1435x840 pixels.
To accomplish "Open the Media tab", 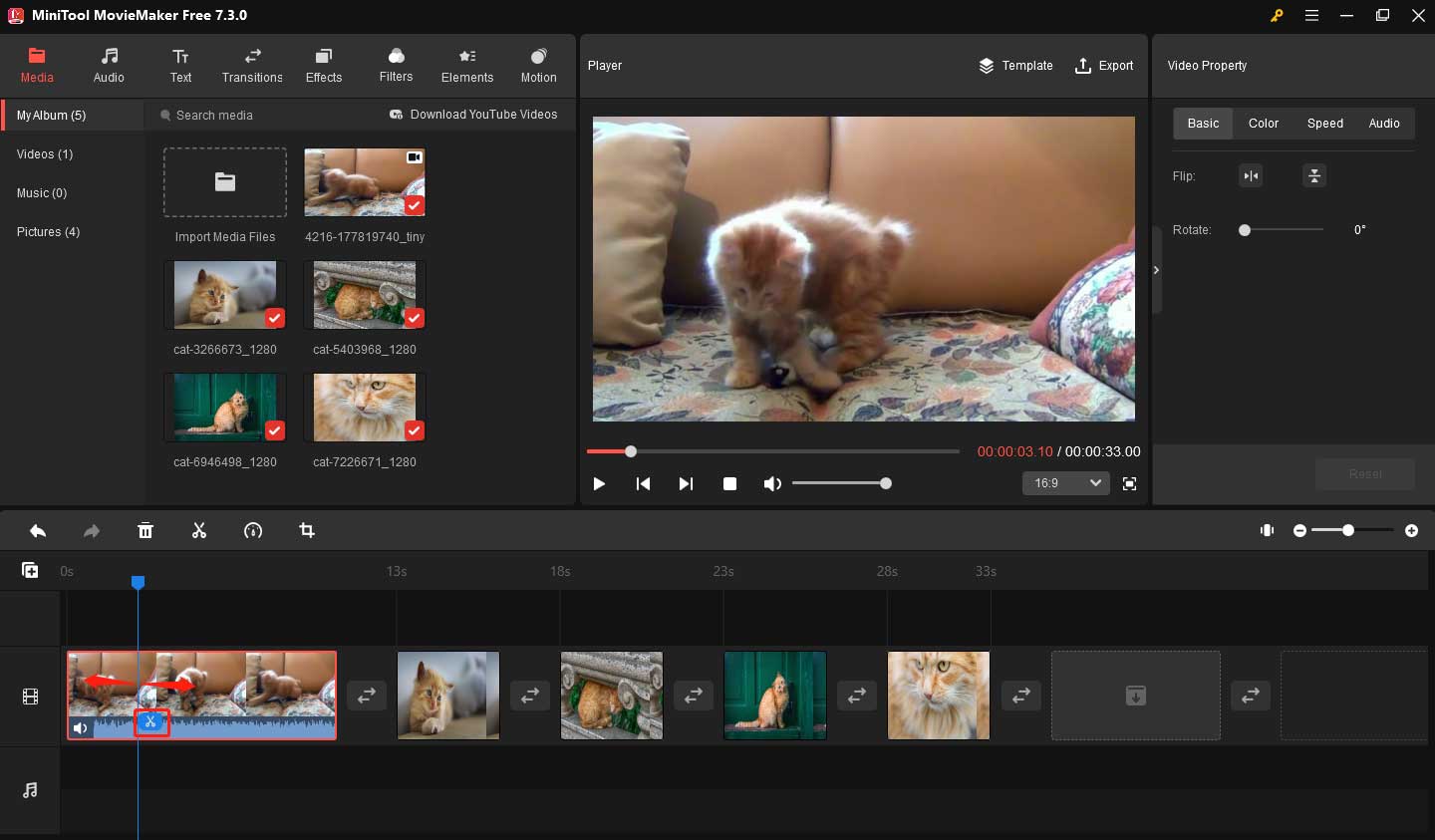I will pos(37,66).
